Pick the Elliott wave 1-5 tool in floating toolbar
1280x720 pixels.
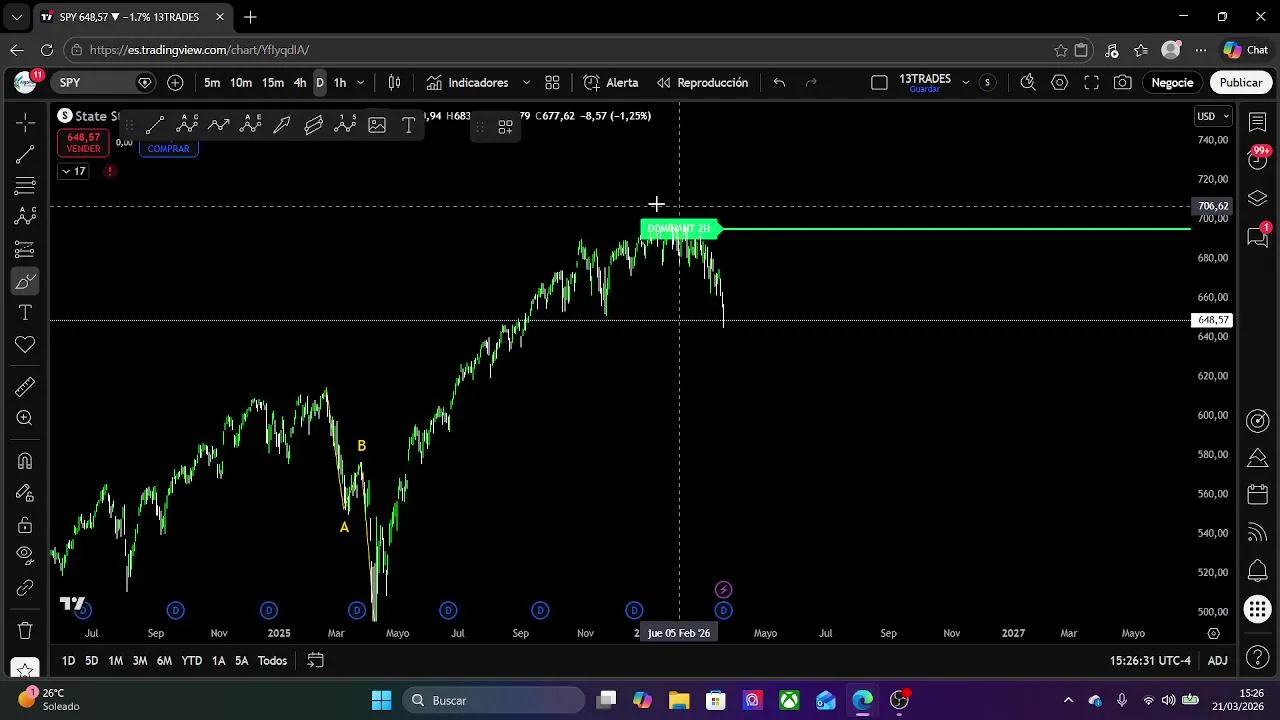point(250,125)
